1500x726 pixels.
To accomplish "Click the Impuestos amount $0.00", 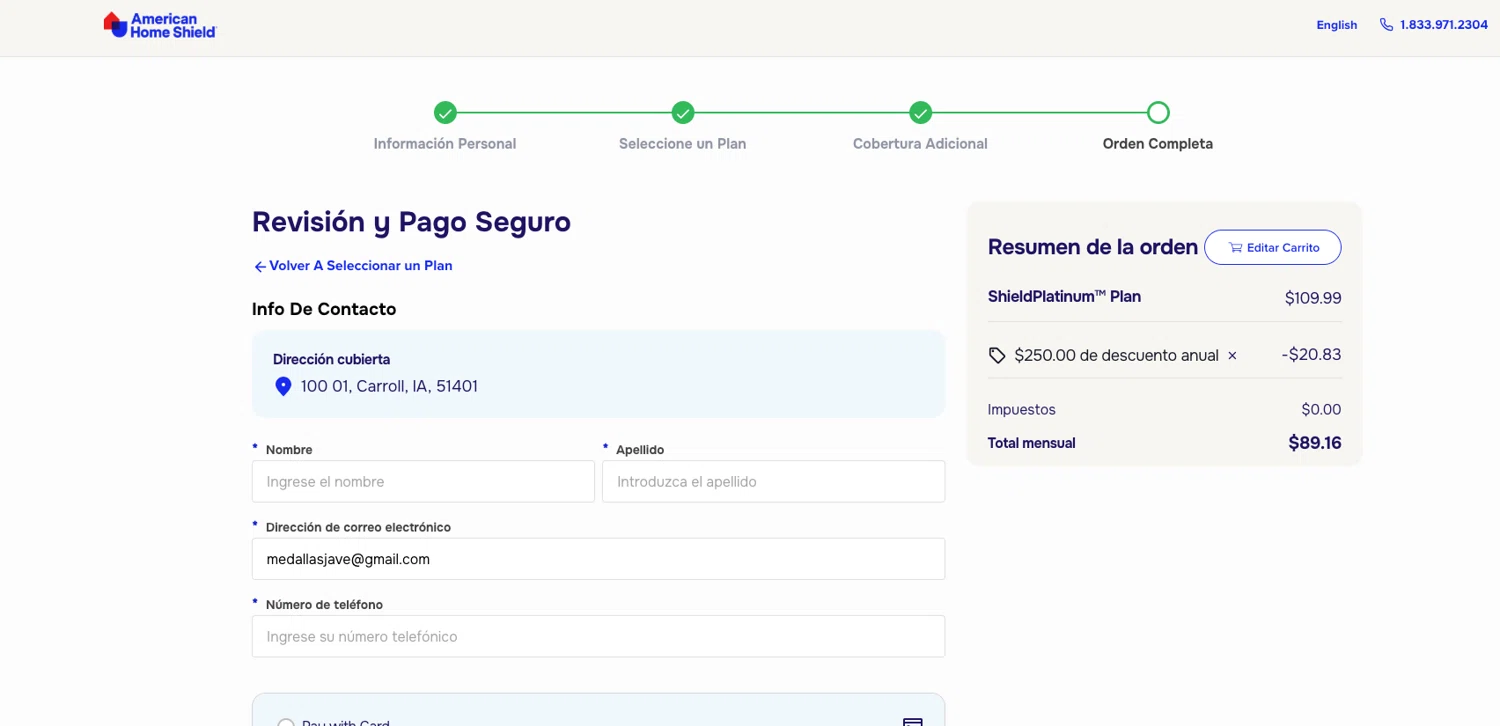I will click(x=1321, y=410).
